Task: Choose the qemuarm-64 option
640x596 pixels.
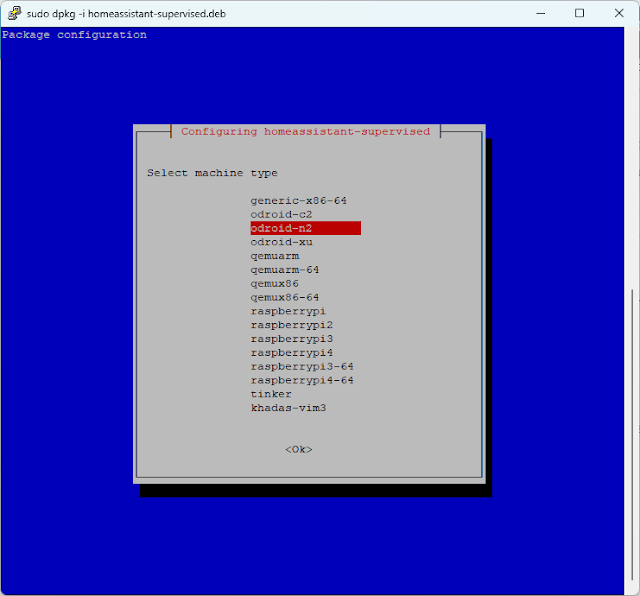Action: click(x=284, y=270)
